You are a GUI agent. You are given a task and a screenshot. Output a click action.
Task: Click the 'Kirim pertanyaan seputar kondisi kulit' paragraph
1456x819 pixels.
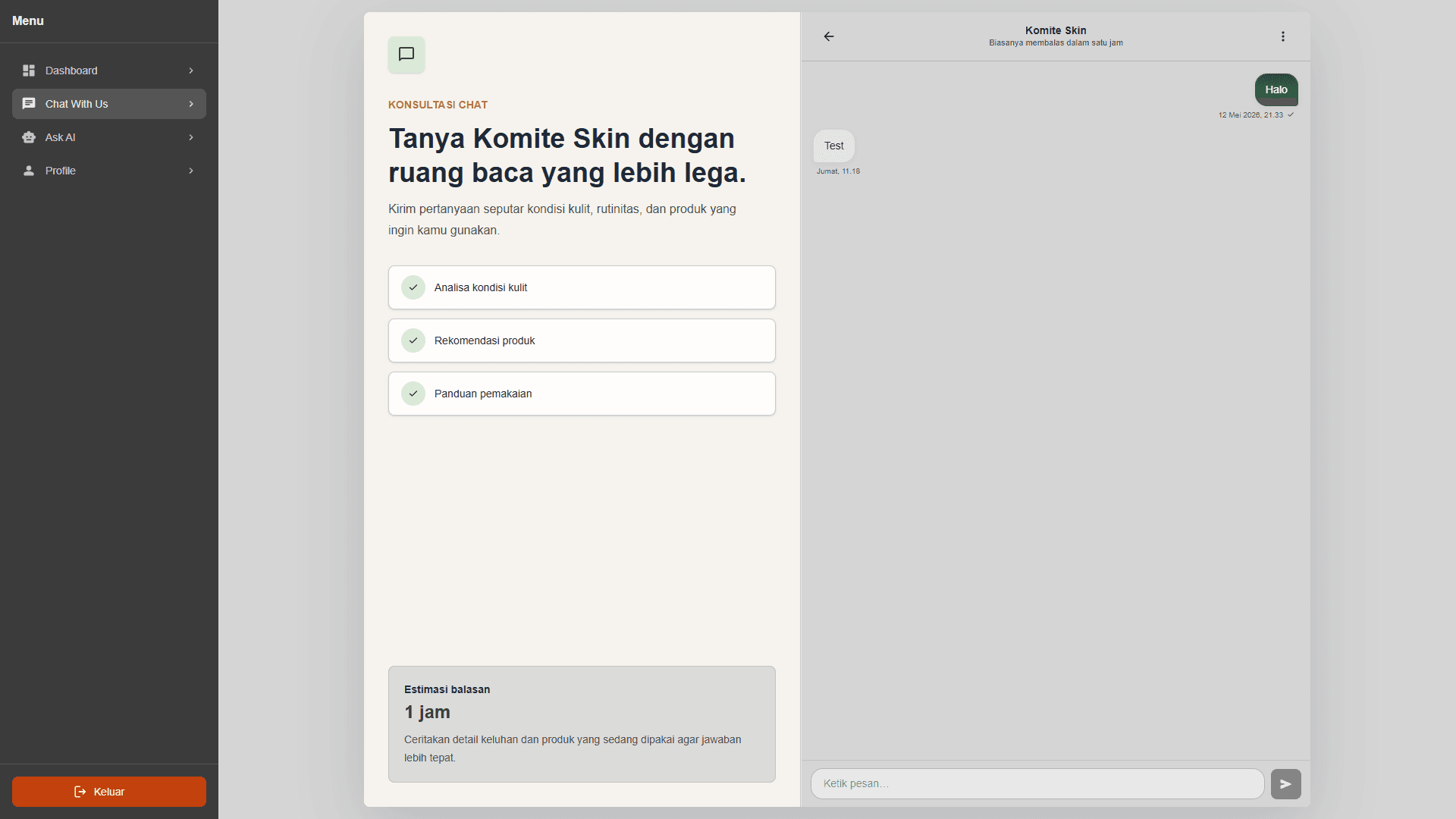(x=562, y=219)
